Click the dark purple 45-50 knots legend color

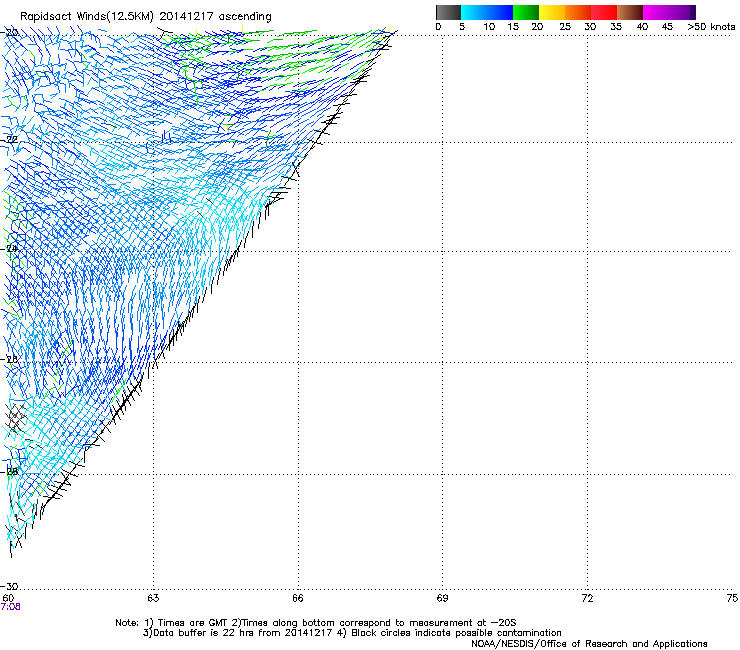click(682, 12)
